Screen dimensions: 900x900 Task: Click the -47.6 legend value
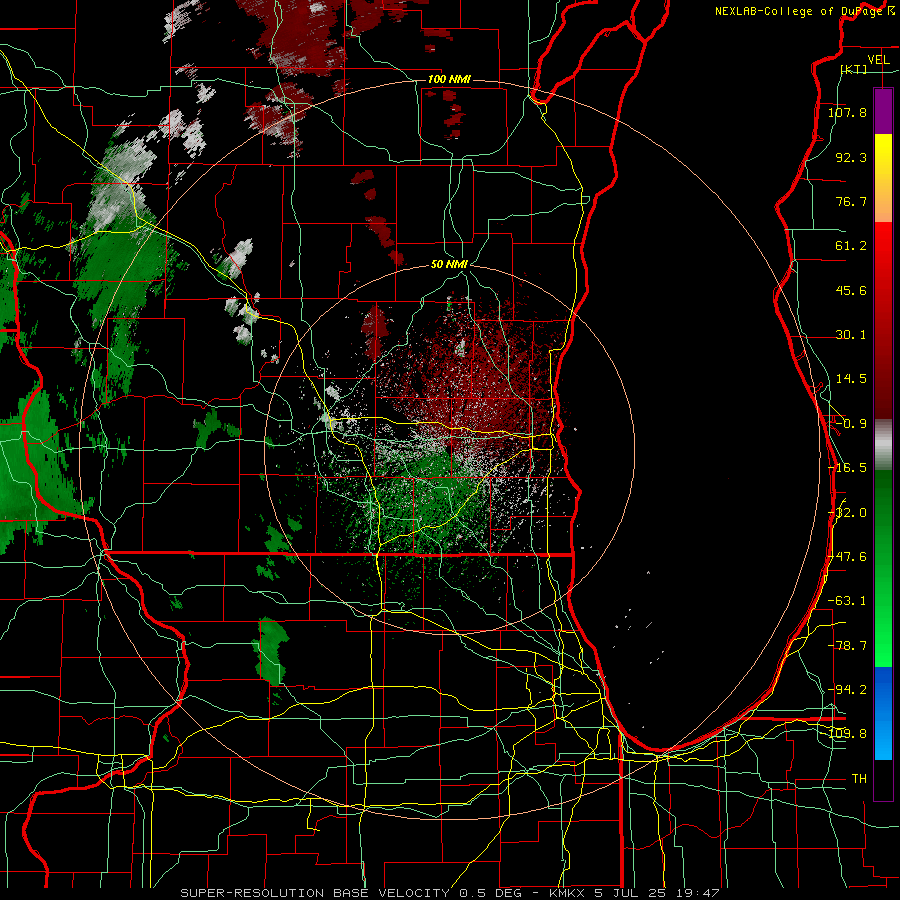click(847, 557)
